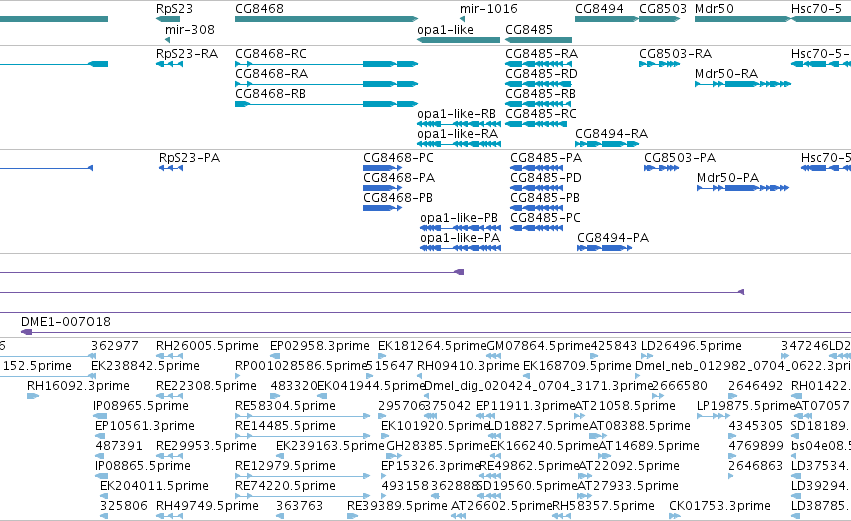
Task: Select the CG8468-PB protein label
Action: point(398,198)
